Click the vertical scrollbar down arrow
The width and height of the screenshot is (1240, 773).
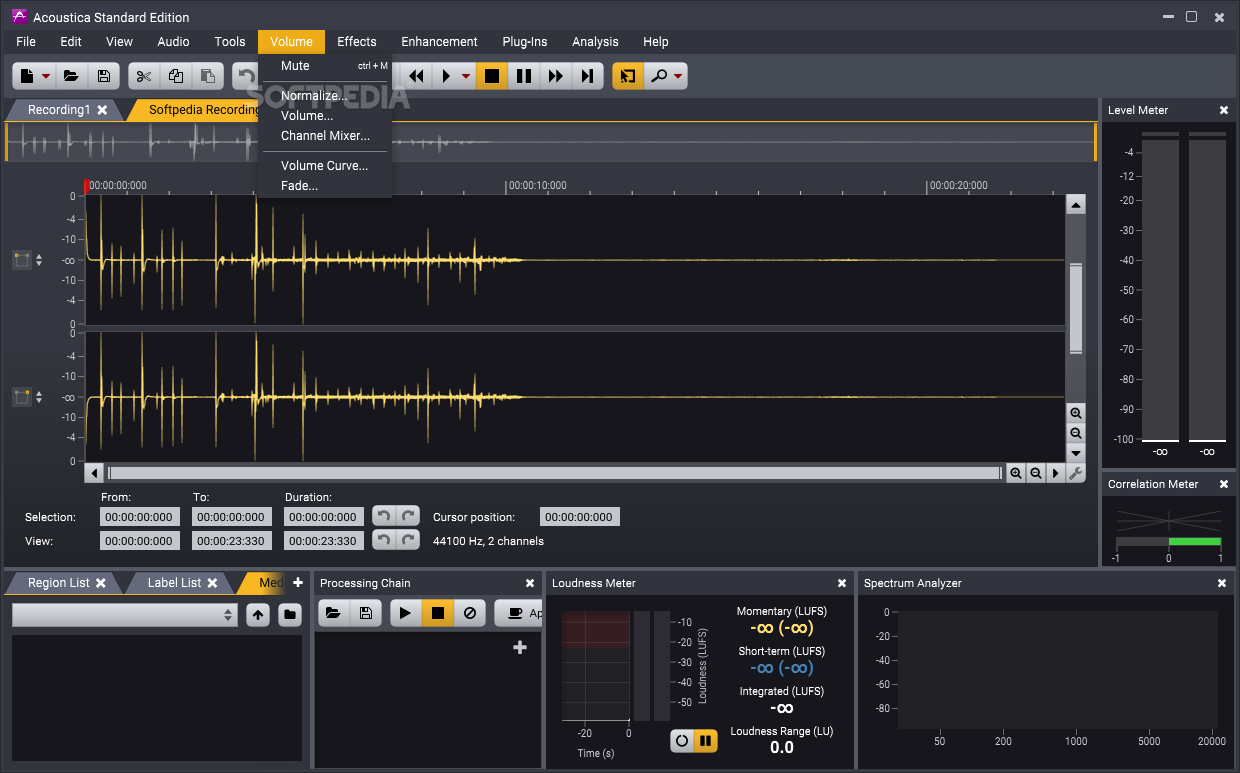pyautogui.click(x=1076, y=453)
